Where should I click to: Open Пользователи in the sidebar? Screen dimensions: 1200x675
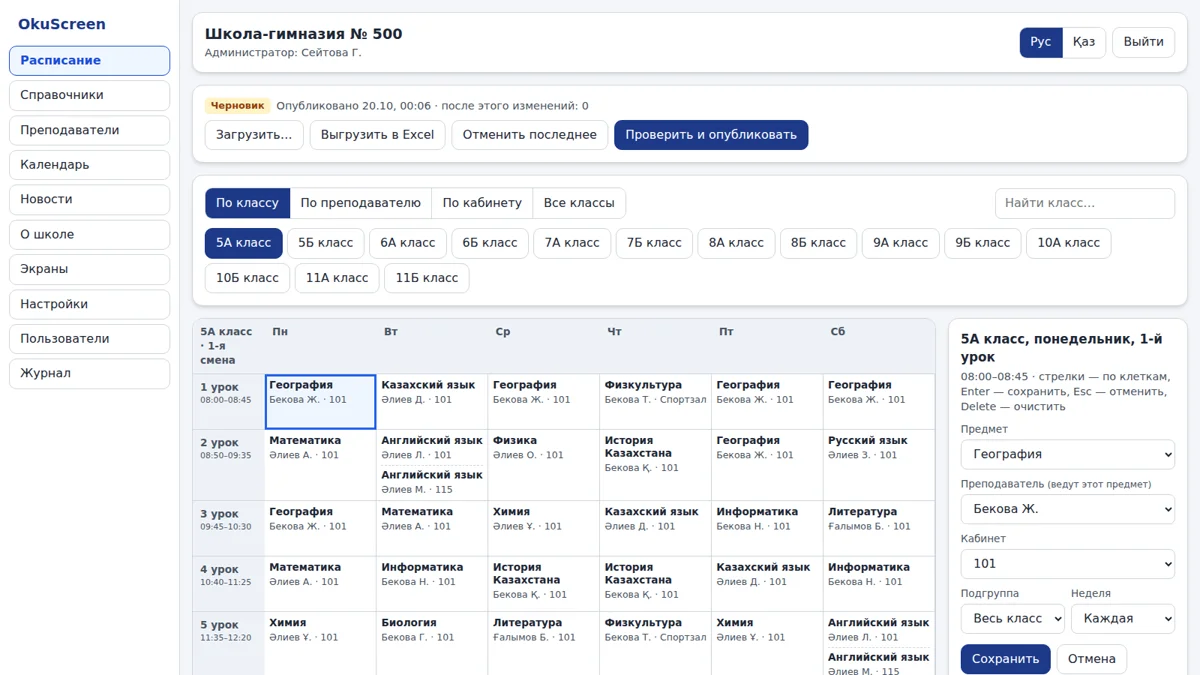coord(90,338)
